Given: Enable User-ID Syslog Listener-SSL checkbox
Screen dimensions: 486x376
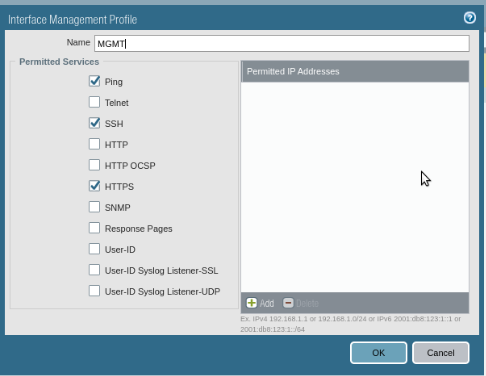Looking at the screenshot, I should 94,270.
